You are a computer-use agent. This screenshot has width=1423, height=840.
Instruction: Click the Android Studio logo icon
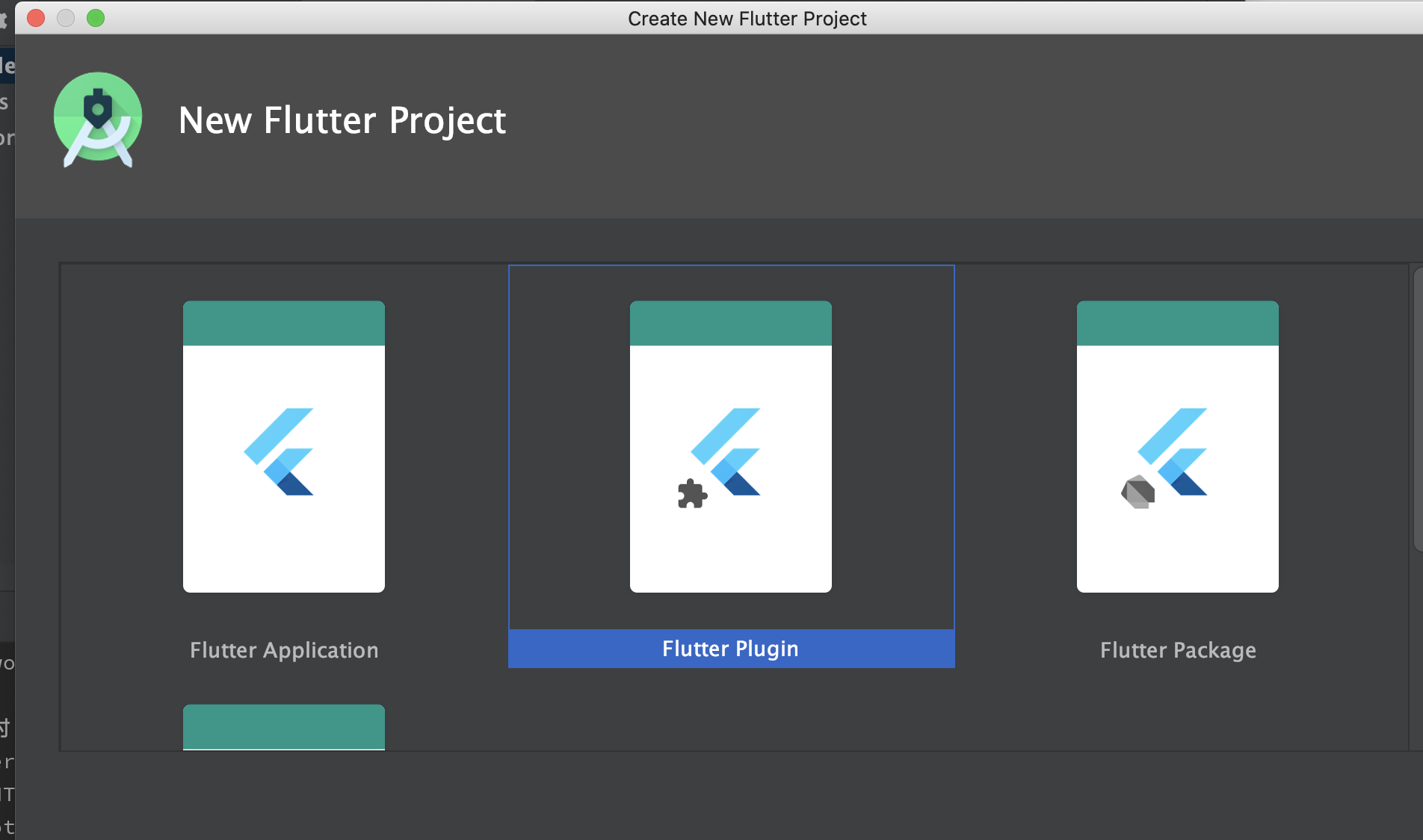[x=98, y=120]
